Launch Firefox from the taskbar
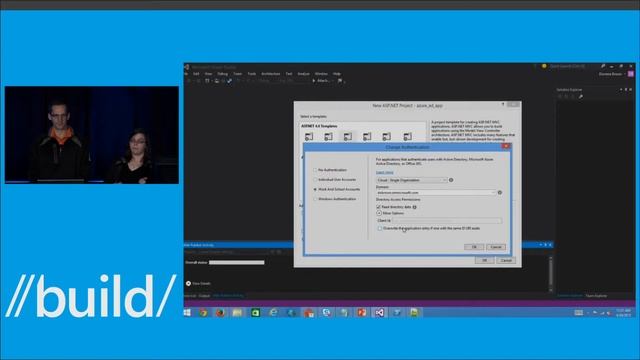The height and width of the screenshot is (360, 640). [220, 313]
